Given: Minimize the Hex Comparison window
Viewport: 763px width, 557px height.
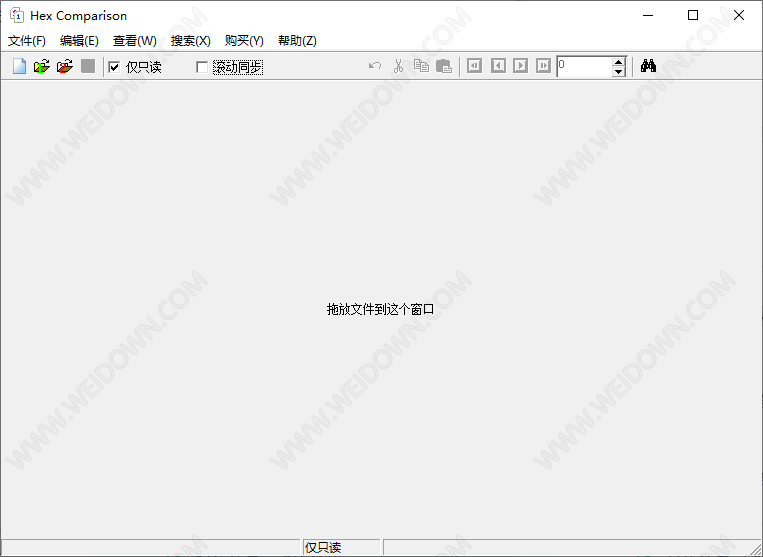Looking at the screenshot, I should pyautogui.click(x=648, y=16).
